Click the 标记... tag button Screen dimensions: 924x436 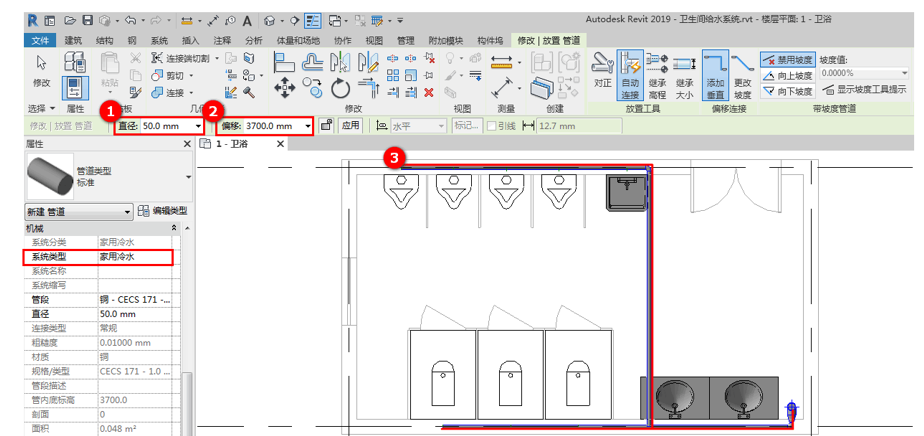(466, 126)
